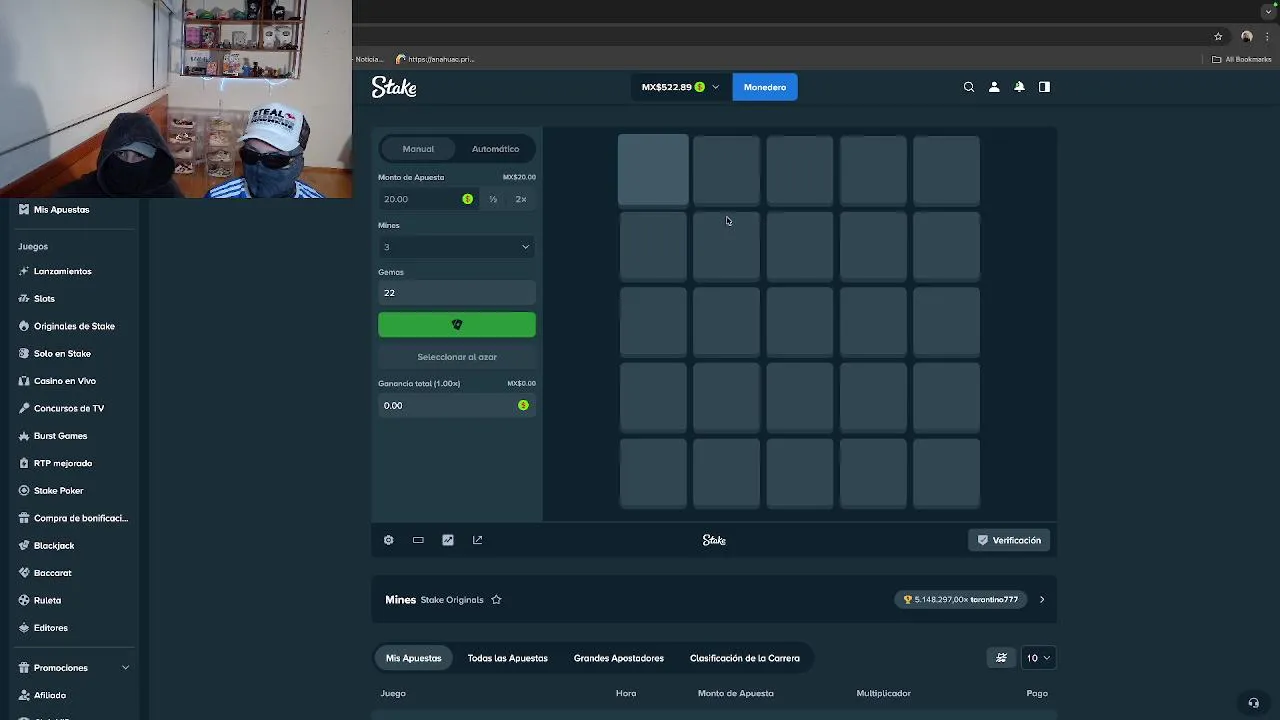
Task: Open Chrome three-dot menu
Action: click(1267, 37)
